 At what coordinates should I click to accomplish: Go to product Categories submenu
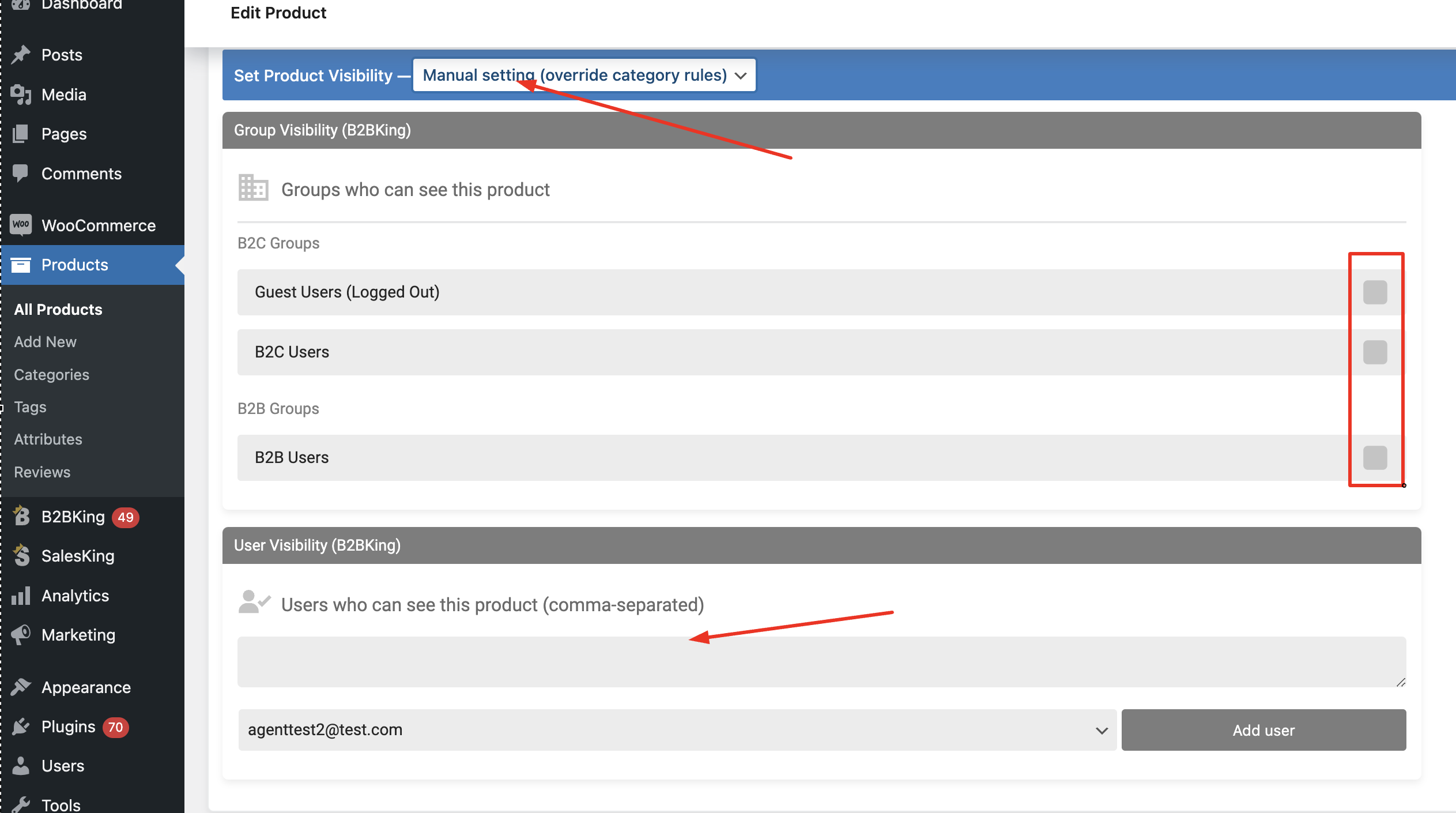click(52, 375)
